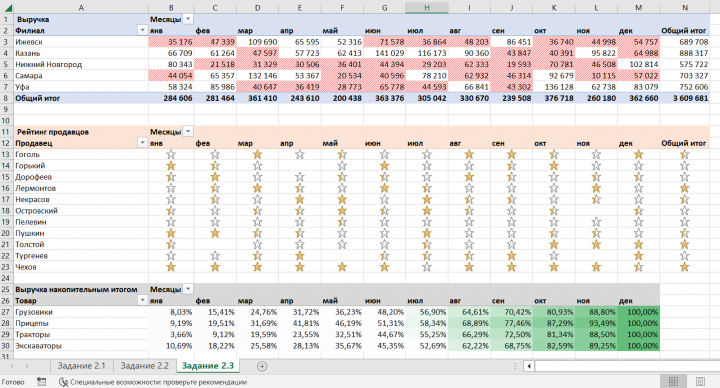
Task: Select январь total 284 606
Action: pos(171,98)
